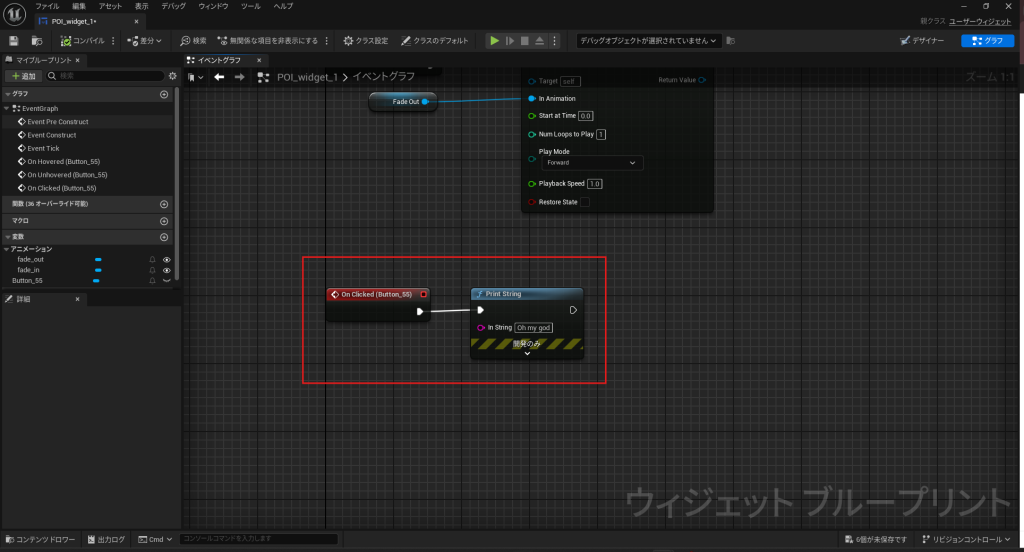Toggle the eye visibility for fade_in variable

(x=167, y=270)
